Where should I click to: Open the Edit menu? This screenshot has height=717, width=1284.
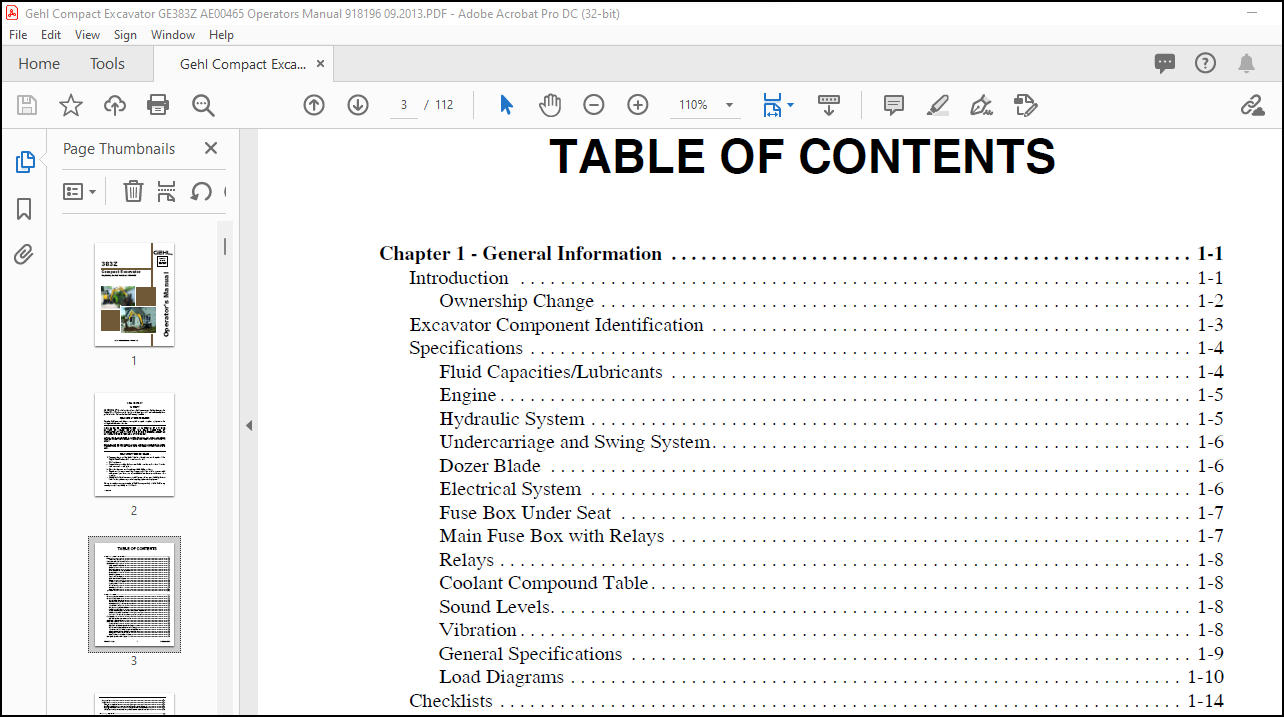51,34
